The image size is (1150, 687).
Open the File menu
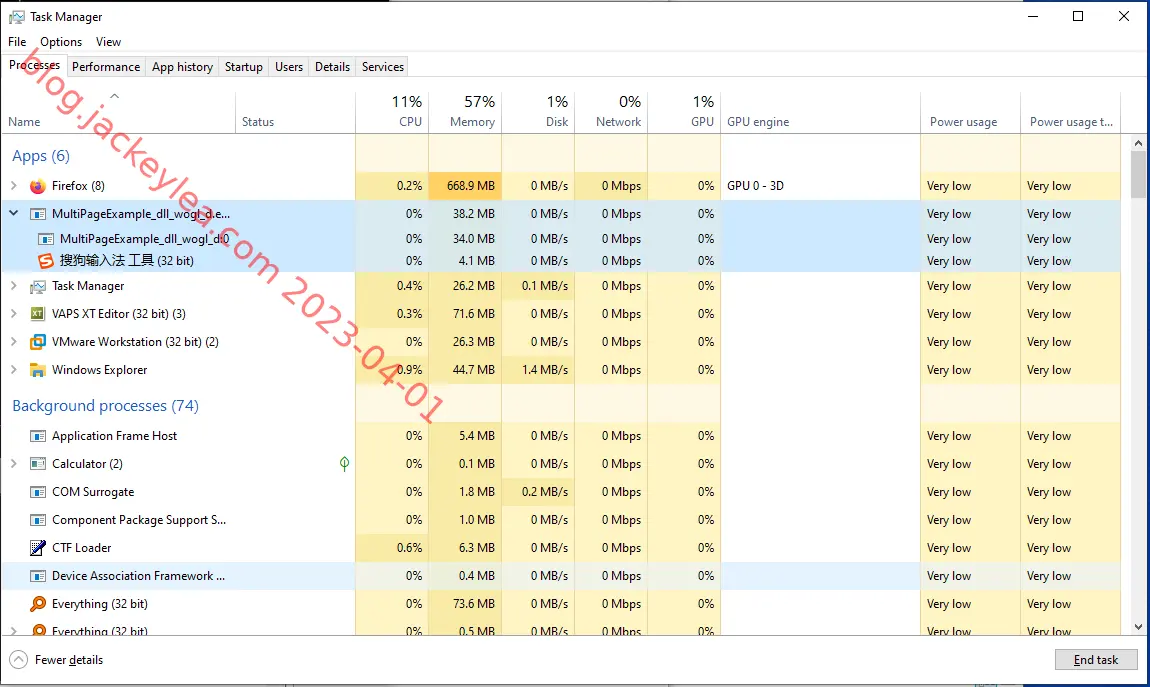click(17, 42)
